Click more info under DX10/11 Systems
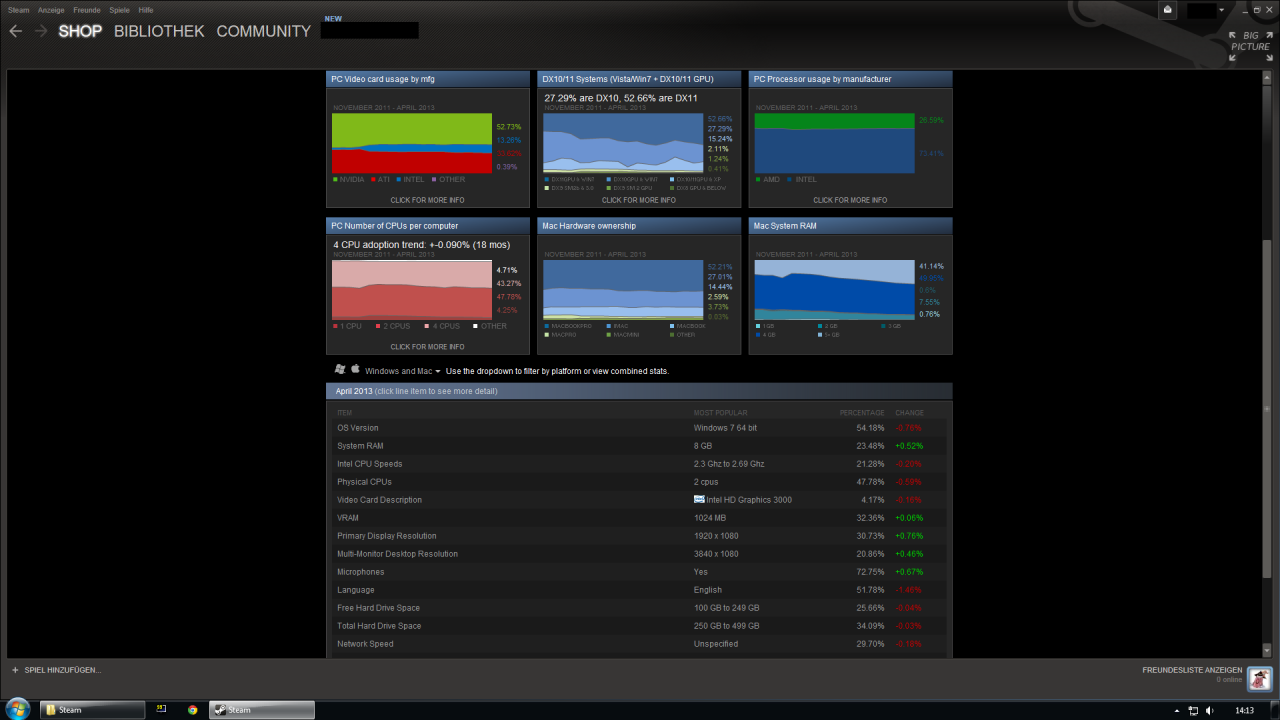 pyautogui.click(x=638, y=200)
